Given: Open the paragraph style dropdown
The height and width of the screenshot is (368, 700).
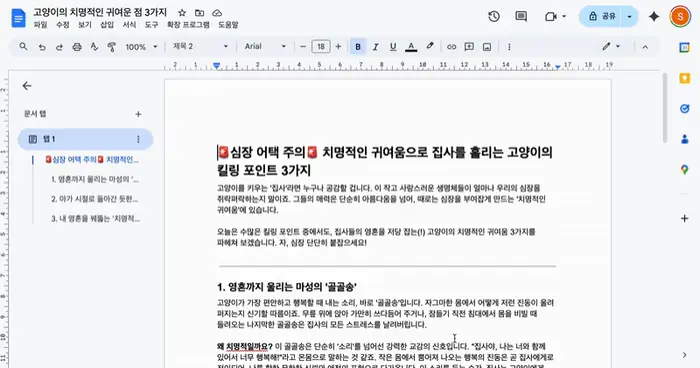Looking at the screenshot, I should tap(200, 46).
